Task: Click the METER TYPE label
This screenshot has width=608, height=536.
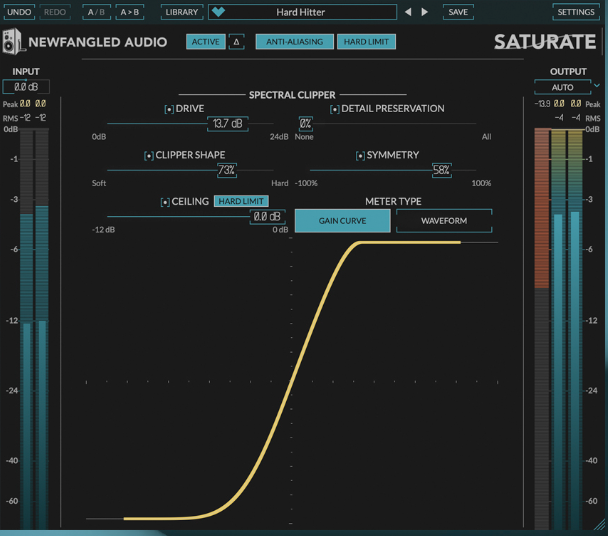Action: click(x=393, y=202)
